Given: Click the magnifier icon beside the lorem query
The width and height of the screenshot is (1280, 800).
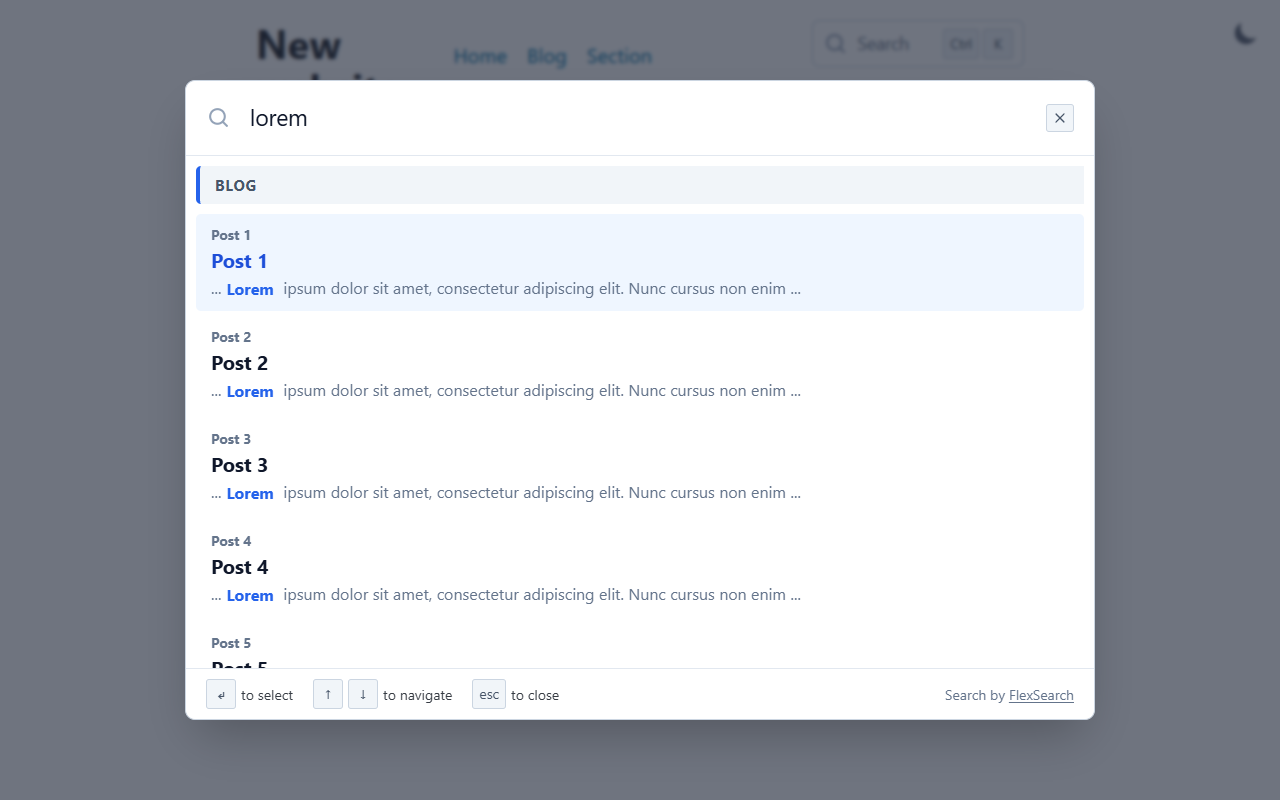Looking at the screenshot, I should 218,118.
